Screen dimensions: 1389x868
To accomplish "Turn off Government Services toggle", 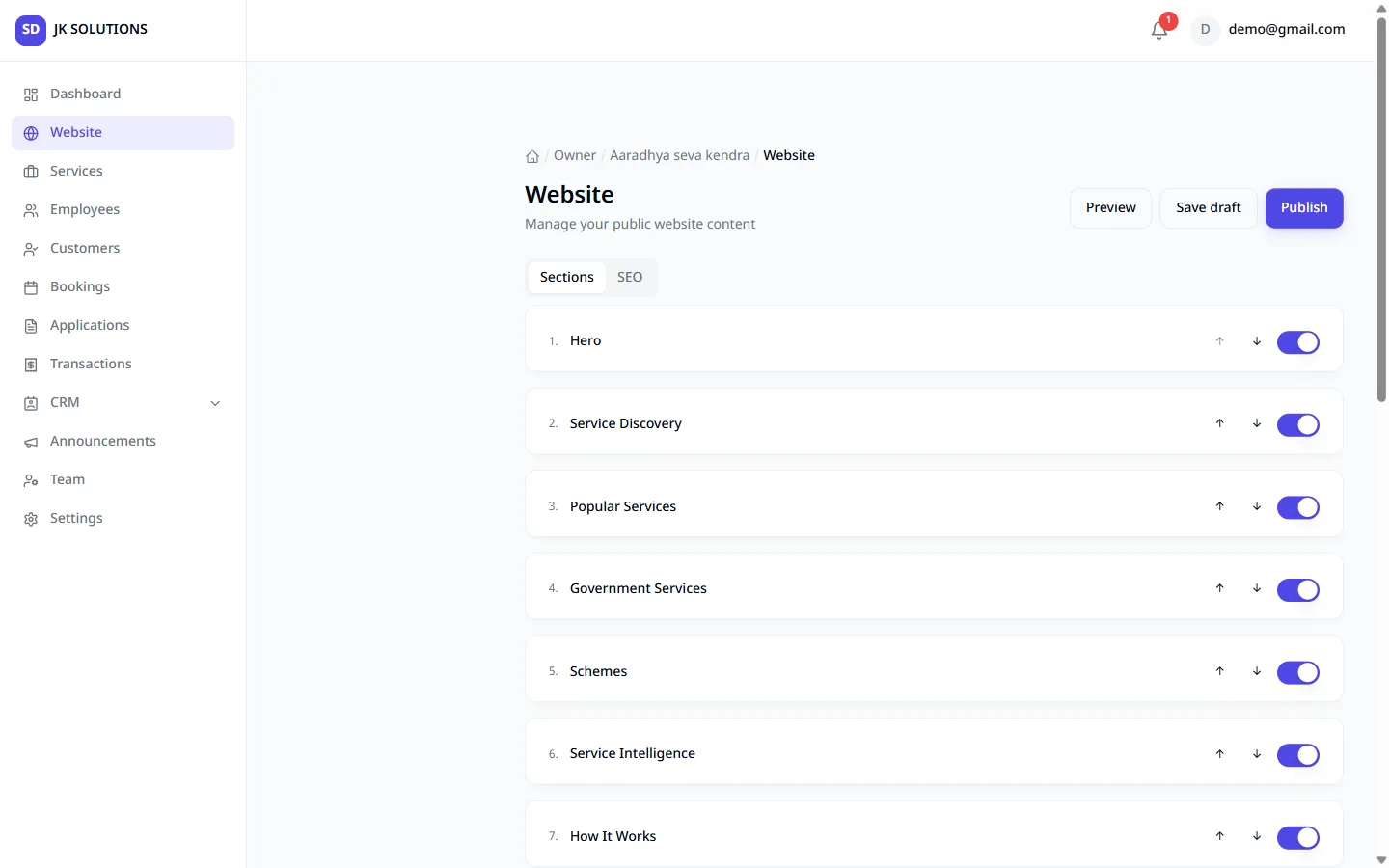I will pos(1298,589).
